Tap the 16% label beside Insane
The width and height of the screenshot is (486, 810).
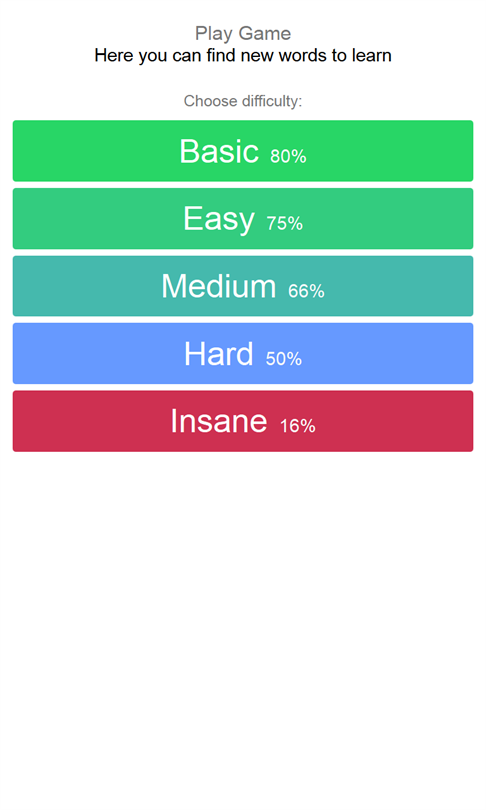(x=297, y=426)
